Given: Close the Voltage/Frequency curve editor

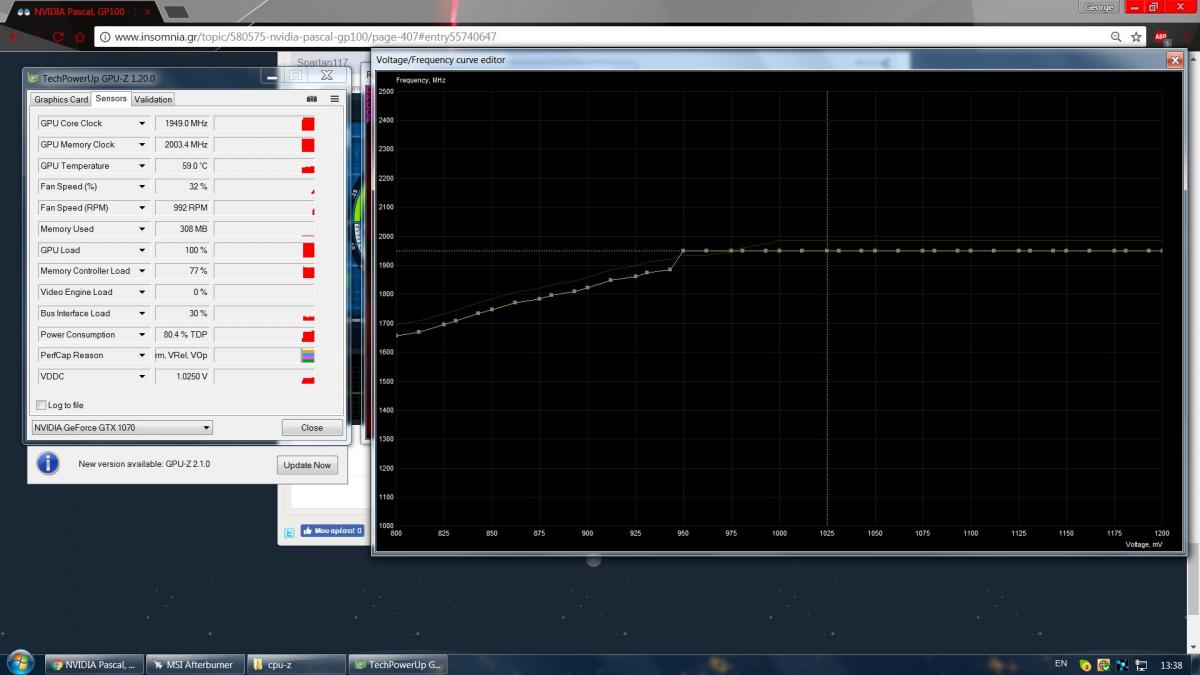Looking at the screenshot, I should 1174,60.
